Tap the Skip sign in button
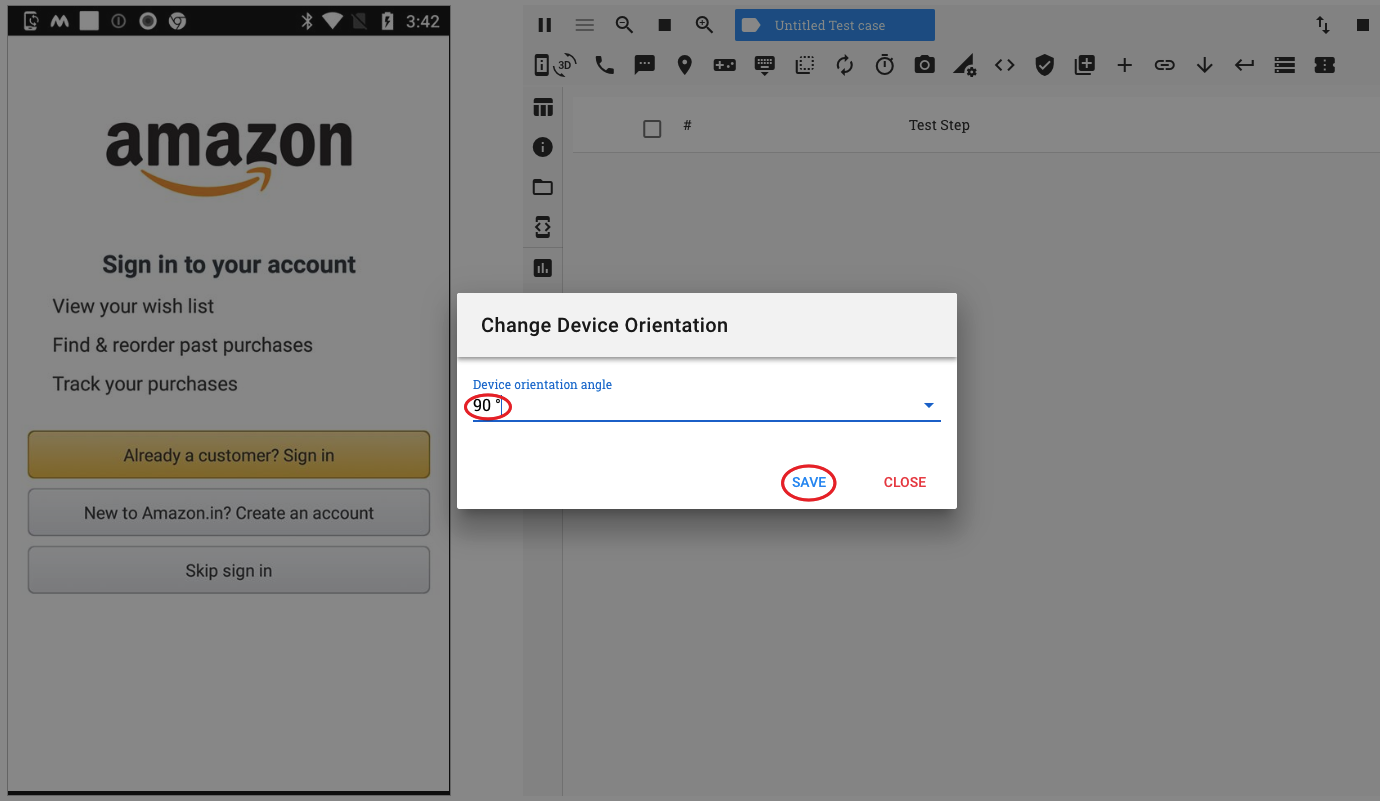The image size is (1380, 801). tap(229, 571)
